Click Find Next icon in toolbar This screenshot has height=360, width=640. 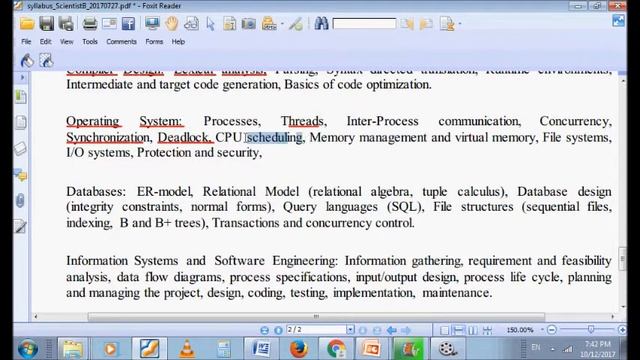pos(426,24)
